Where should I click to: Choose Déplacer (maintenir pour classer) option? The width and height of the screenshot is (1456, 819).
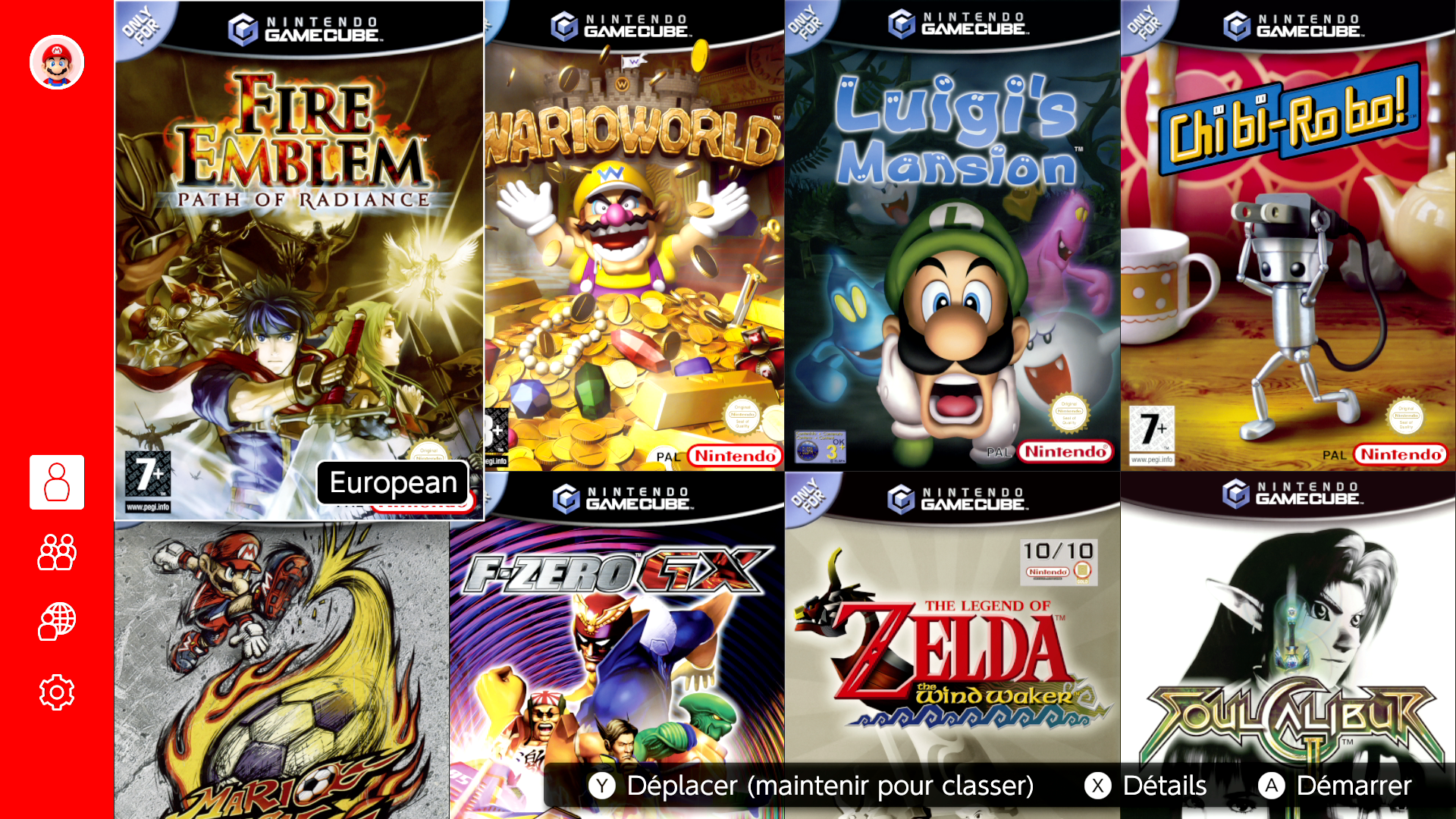(x=830, y=786)
